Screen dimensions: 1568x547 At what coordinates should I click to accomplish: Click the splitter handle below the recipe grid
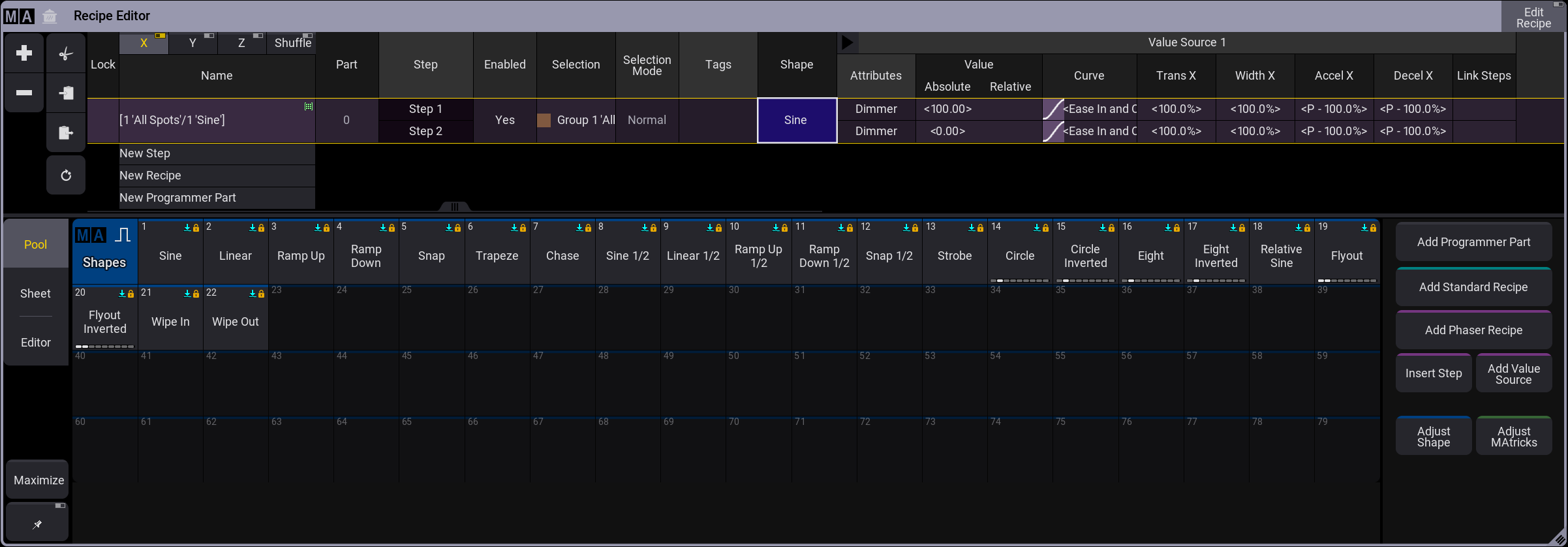[x=455, y=207]
